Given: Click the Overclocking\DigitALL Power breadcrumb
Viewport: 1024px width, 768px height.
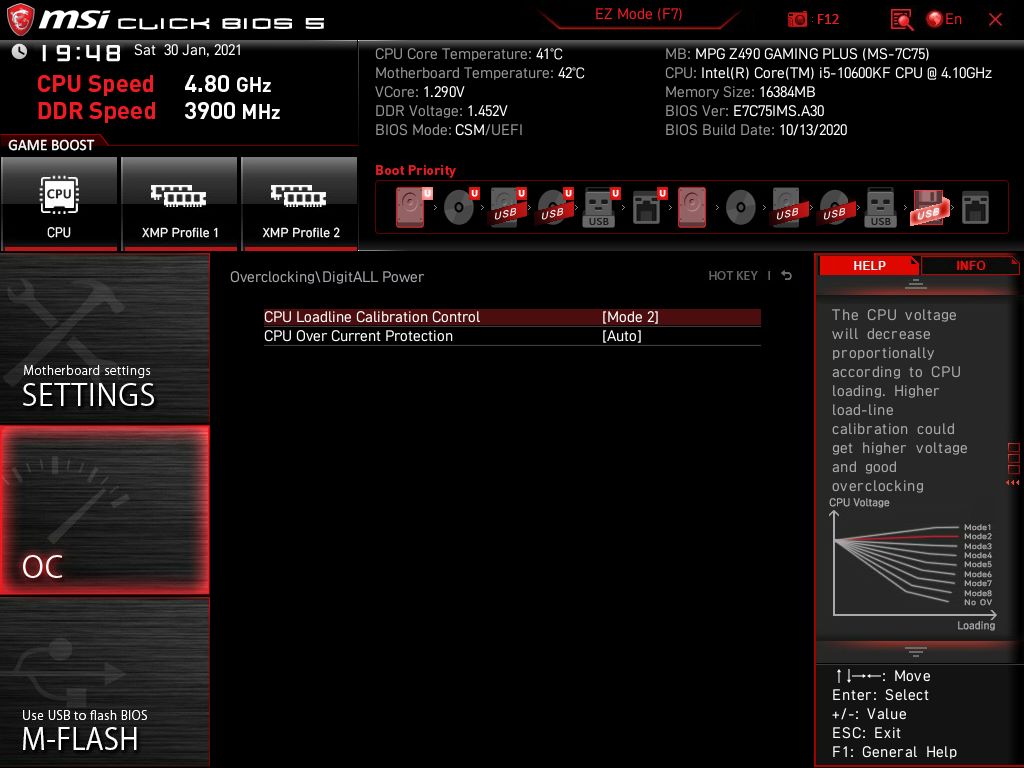Looking at the screenshot, I should tap(327, 277).
